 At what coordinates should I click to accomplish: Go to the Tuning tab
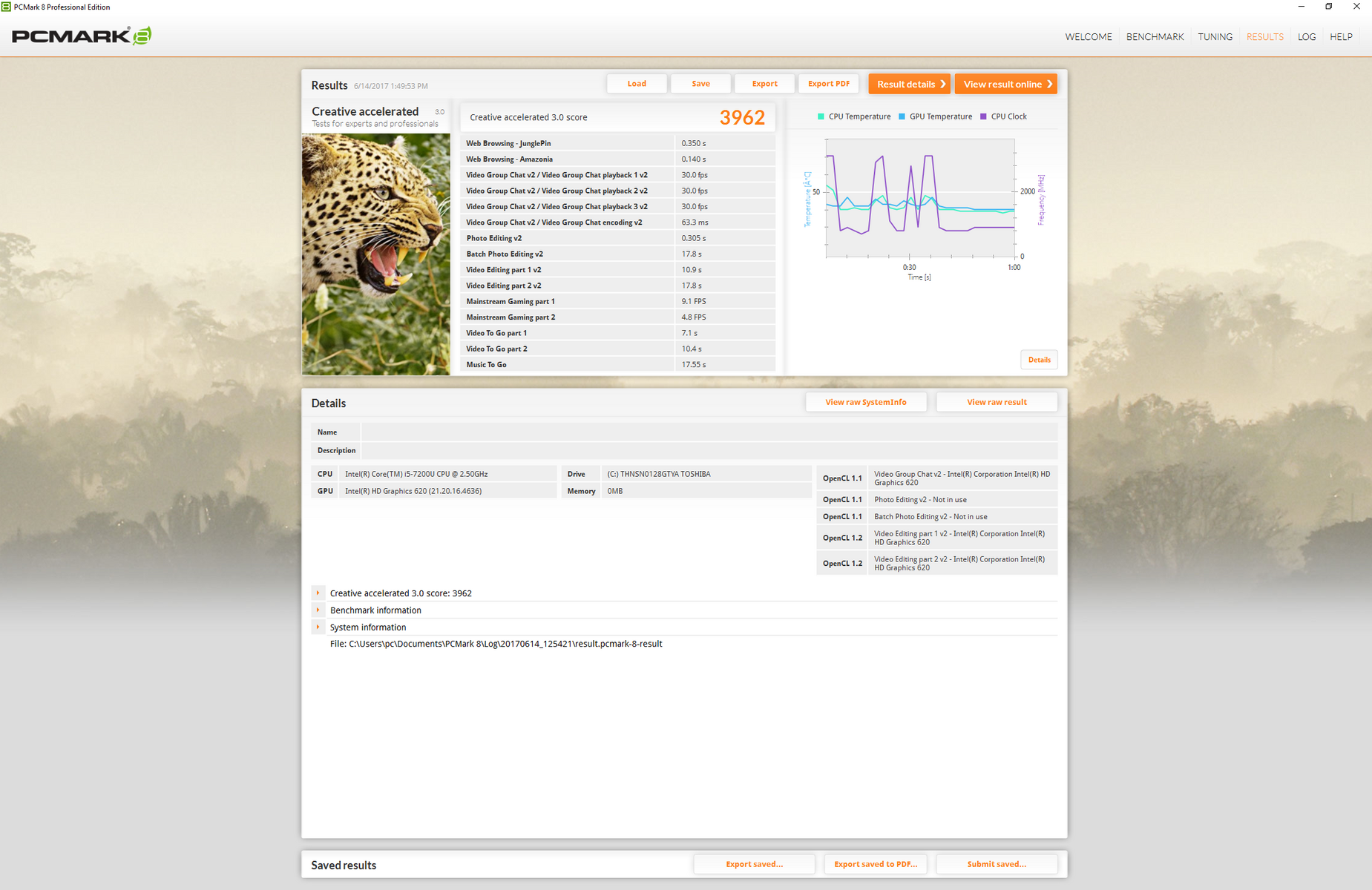(1215, 37)
